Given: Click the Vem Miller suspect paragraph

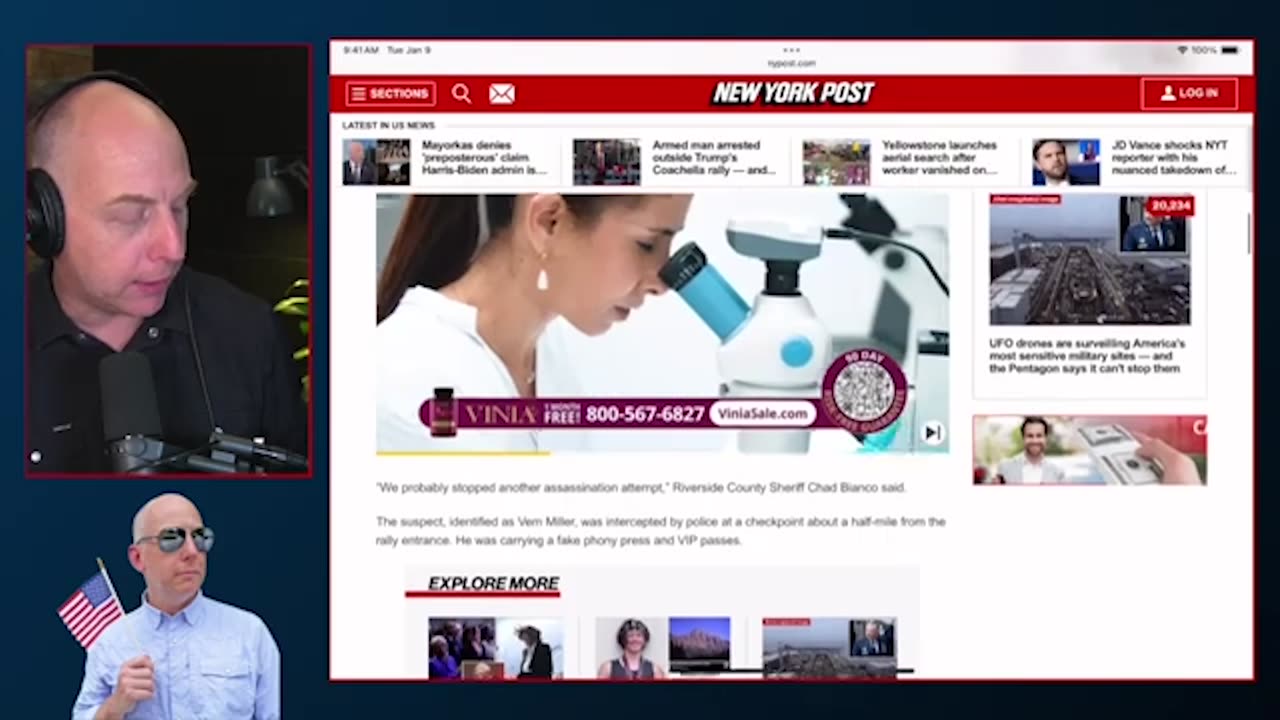Looking at the screenshot, I should 660,531.
